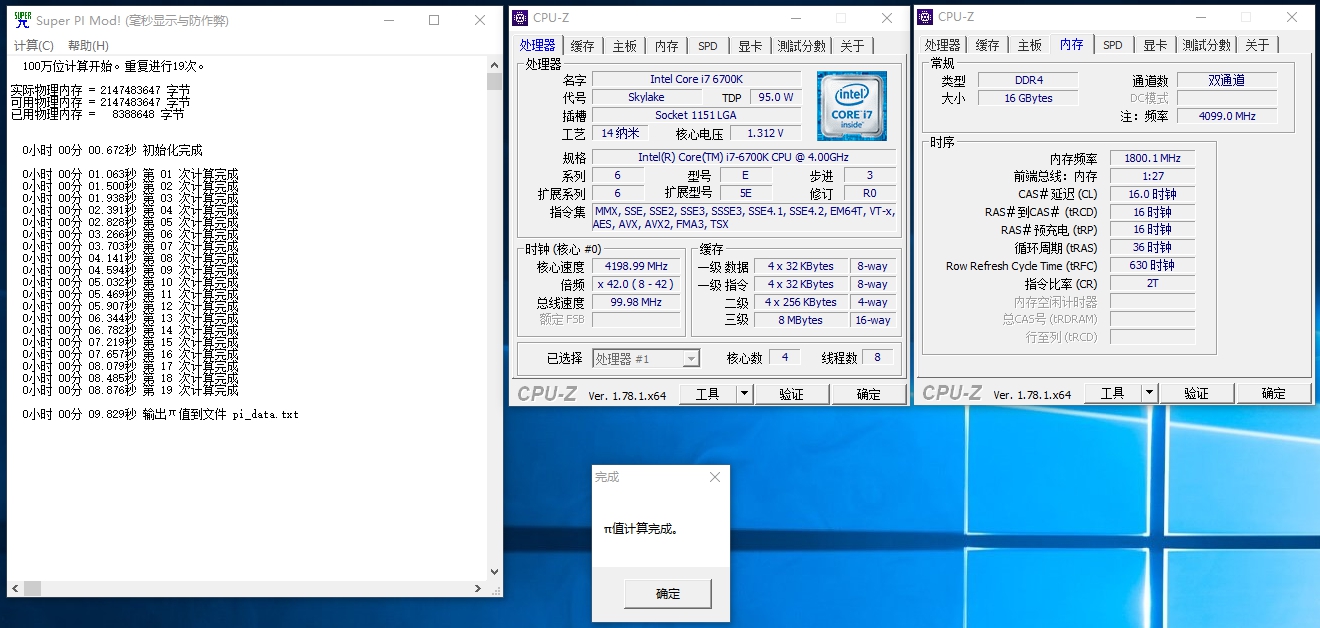Viewport: 1320px width, 628px height.
Task: Click the Intel Core i7 processor badge
Action: click(x=851, y=106)
